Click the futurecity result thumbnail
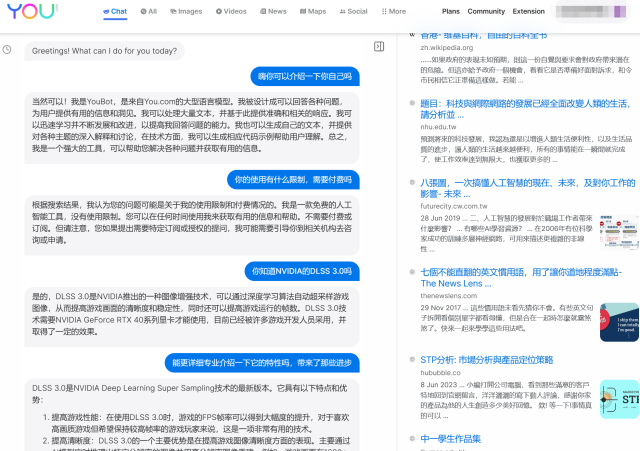This screenshot has height=451, width=640. click(619, 232)
